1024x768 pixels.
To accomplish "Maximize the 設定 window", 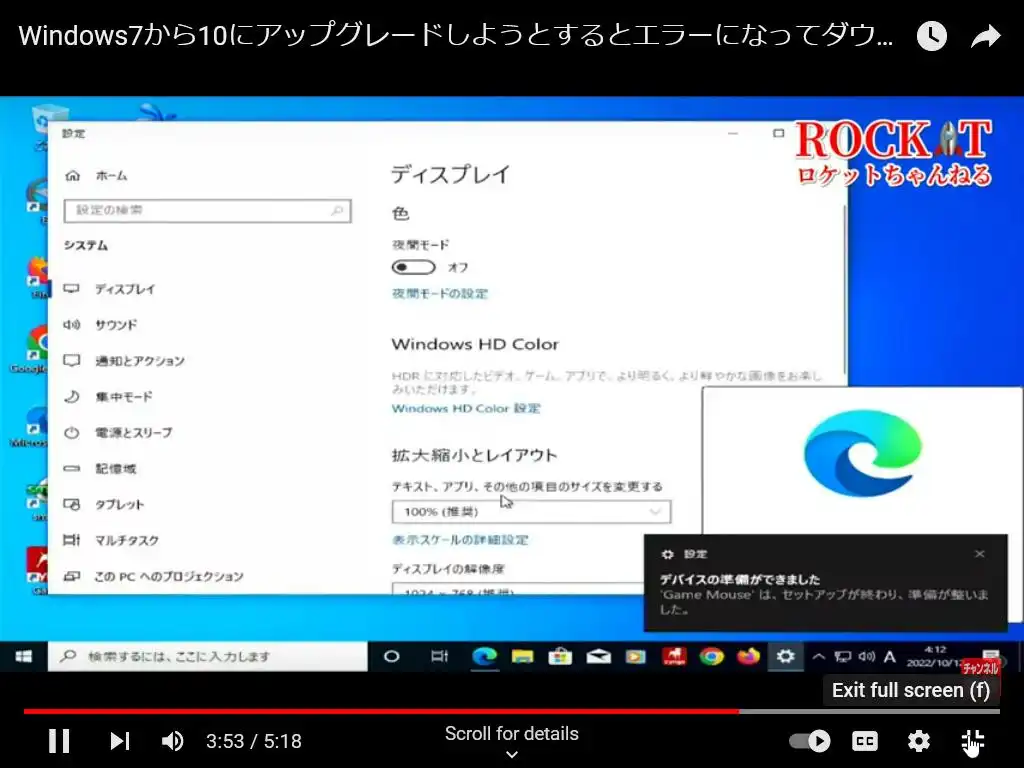I will [x=778, y=133].
